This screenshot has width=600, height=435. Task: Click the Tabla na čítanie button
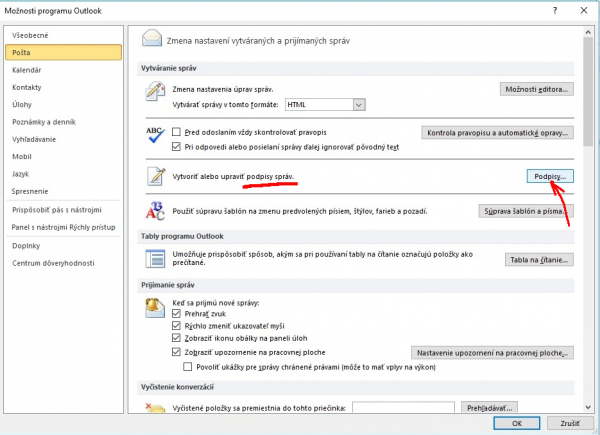coord(539,260)
